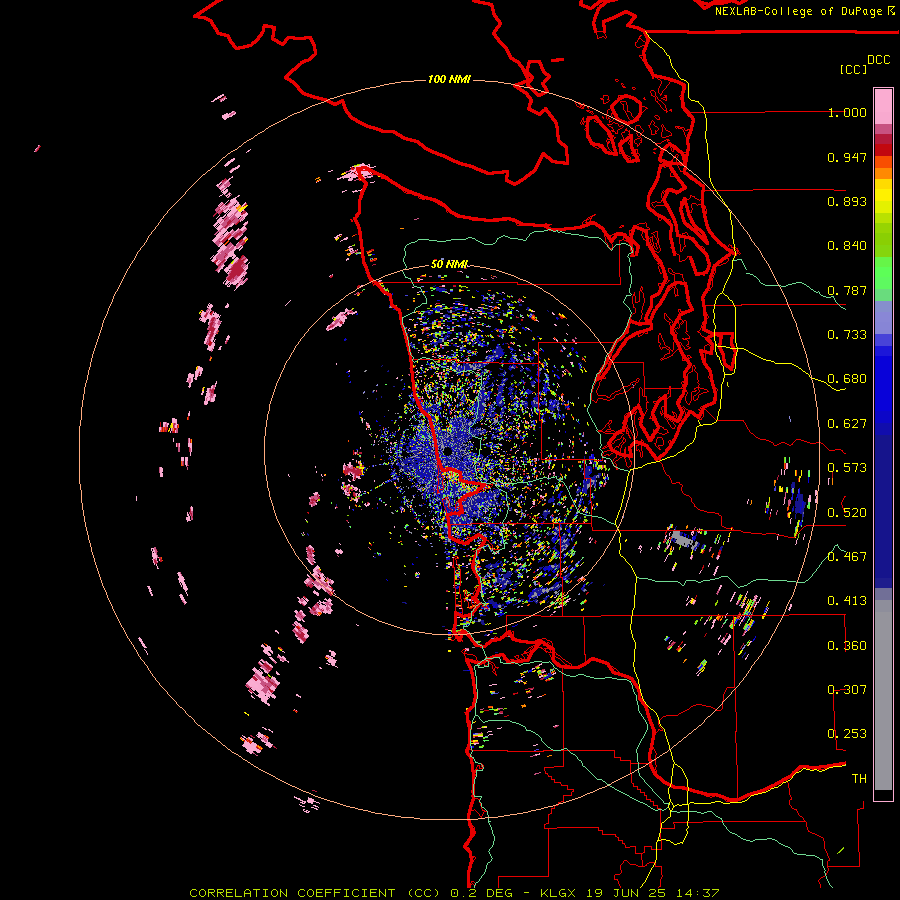Screen dimensions: 900x900
Task: Click the 0.947 scale value
Action: (x=847, y=157)
